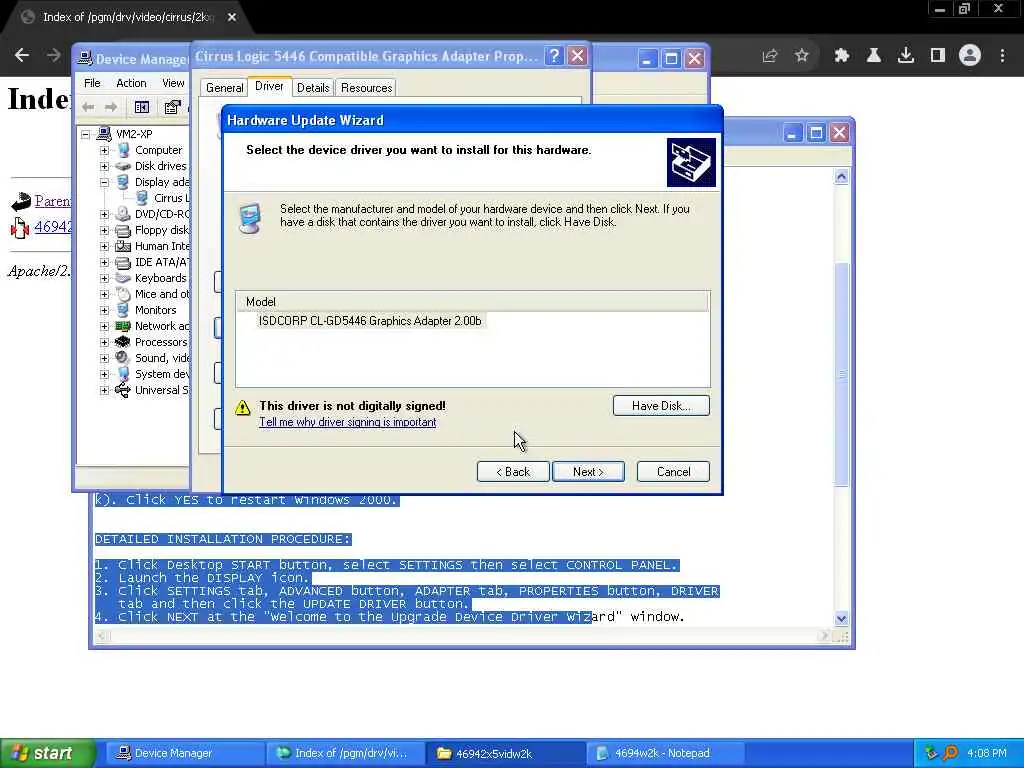This screenshot has height=768, width=1024.
Task: Open the browser profile avatar
Action: coord(970,56)
